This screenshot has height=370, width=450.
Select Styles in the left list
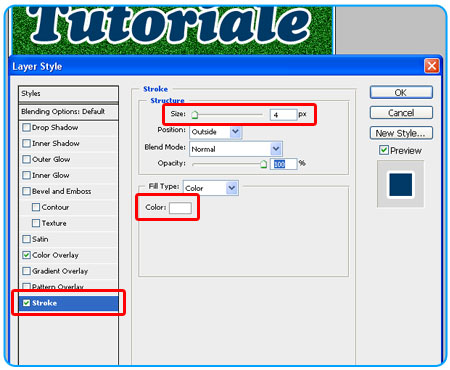coord(31,93)
